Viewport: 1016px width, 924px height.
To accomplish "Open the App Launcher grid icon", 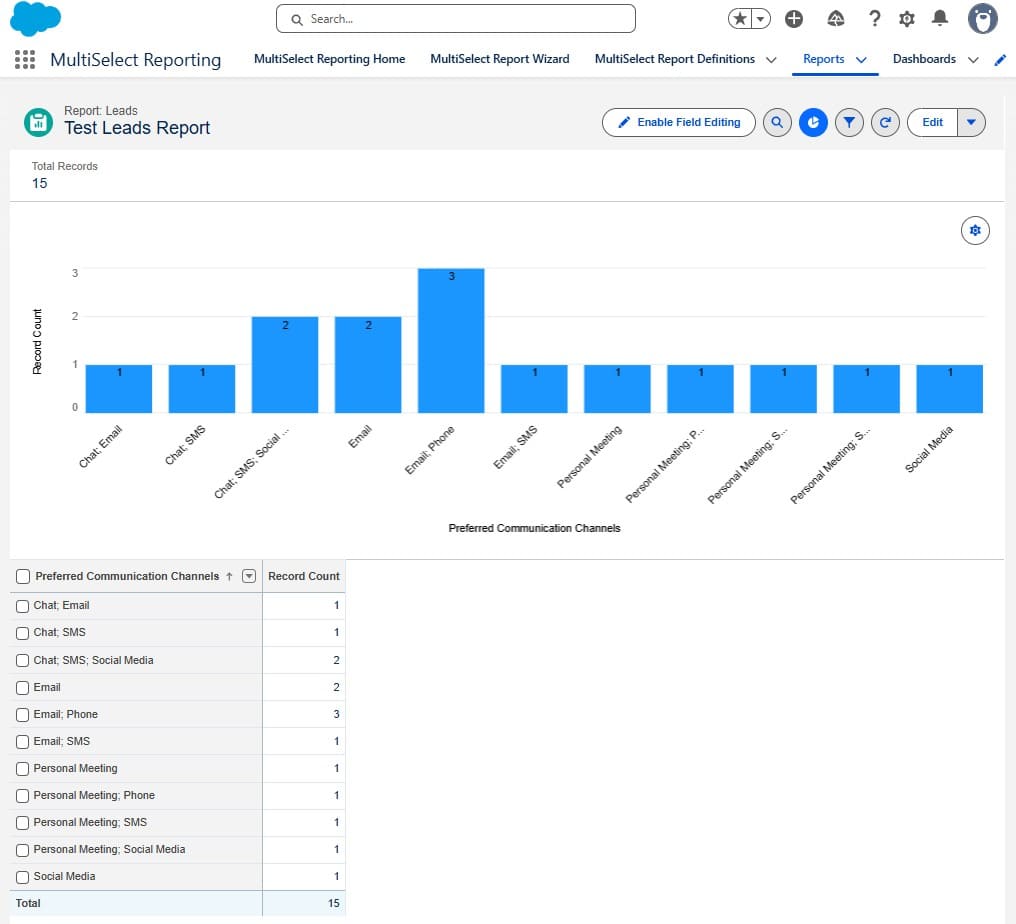I will 25,60.
